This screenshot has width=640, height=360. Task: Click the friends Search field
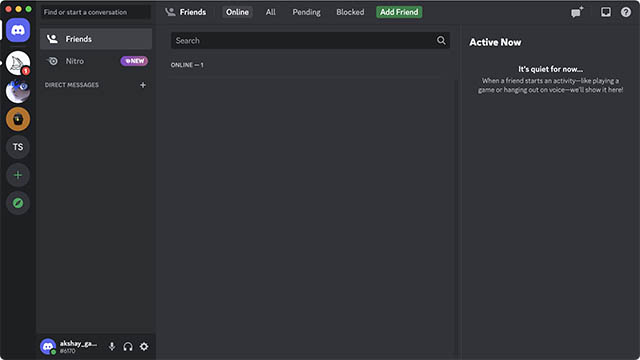(x=310, y=40)
